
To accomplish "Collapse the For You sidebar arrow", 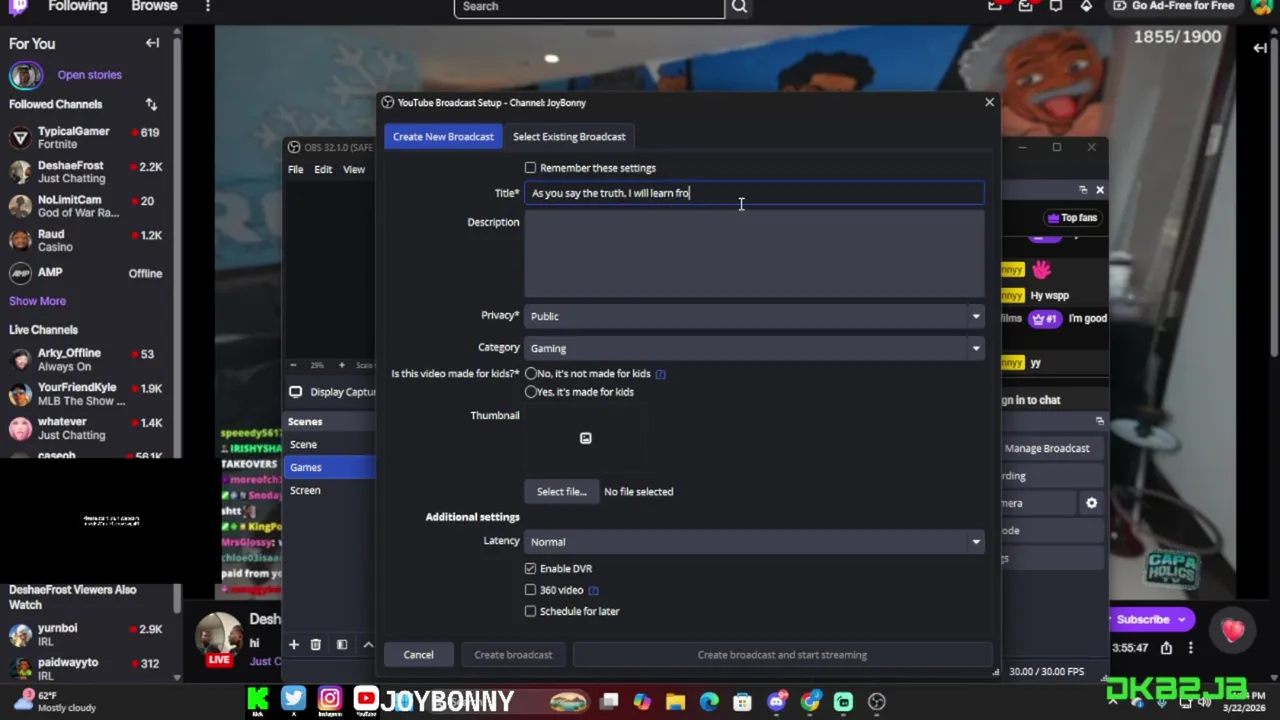I will pos(152,43).
